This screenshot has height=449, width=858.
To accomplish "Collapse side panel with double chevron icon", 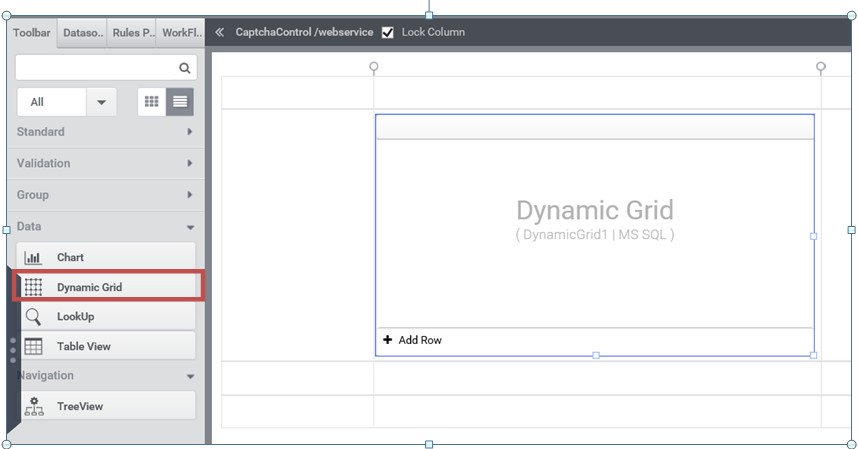I will click(219, 32).
